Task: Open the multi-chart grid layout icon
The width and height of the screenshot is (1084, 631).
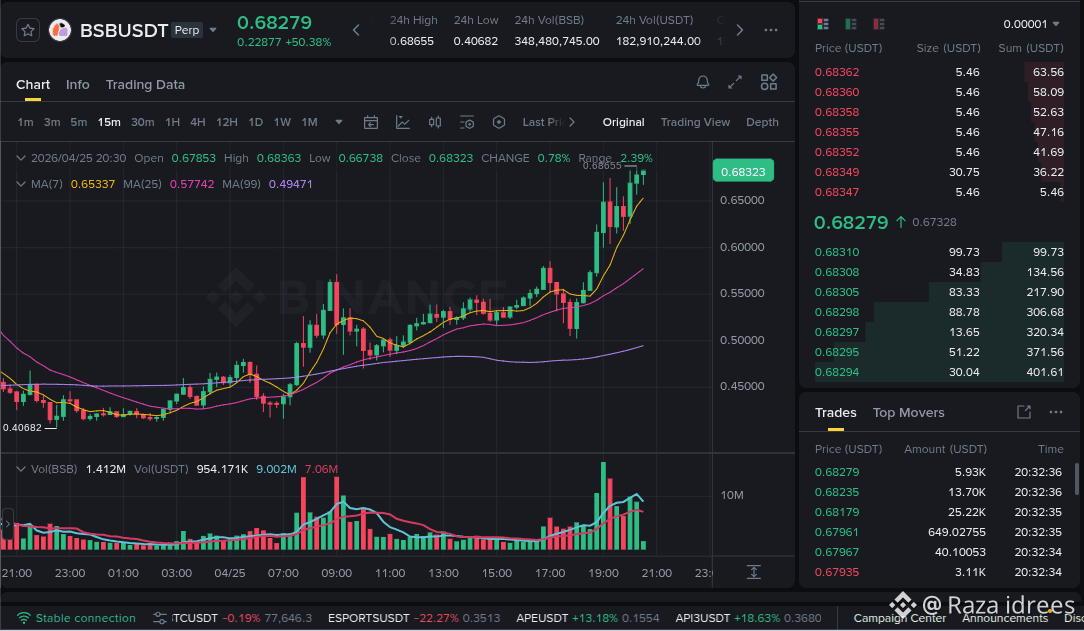Action: tap(769, 82)
